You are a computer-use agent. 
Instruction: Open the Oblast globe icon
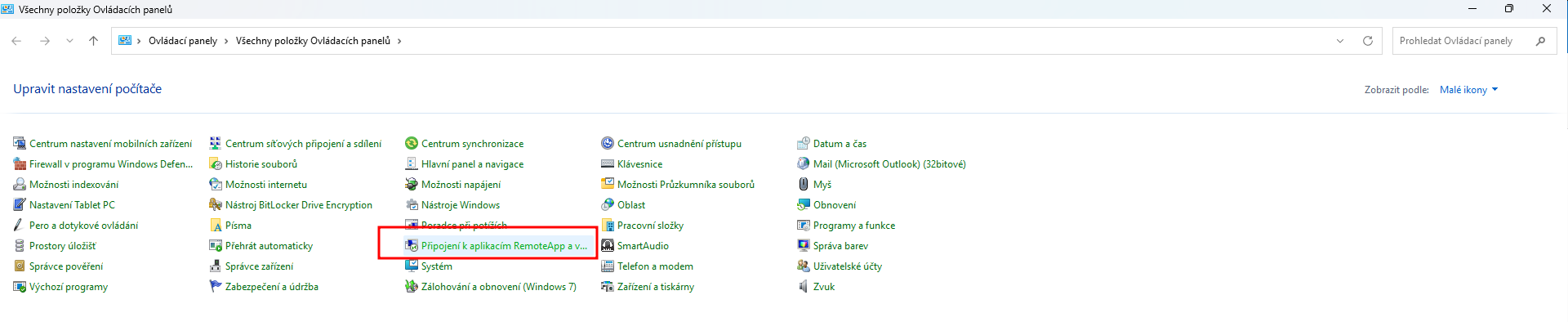pyautogui.click(x=608, y=204)
